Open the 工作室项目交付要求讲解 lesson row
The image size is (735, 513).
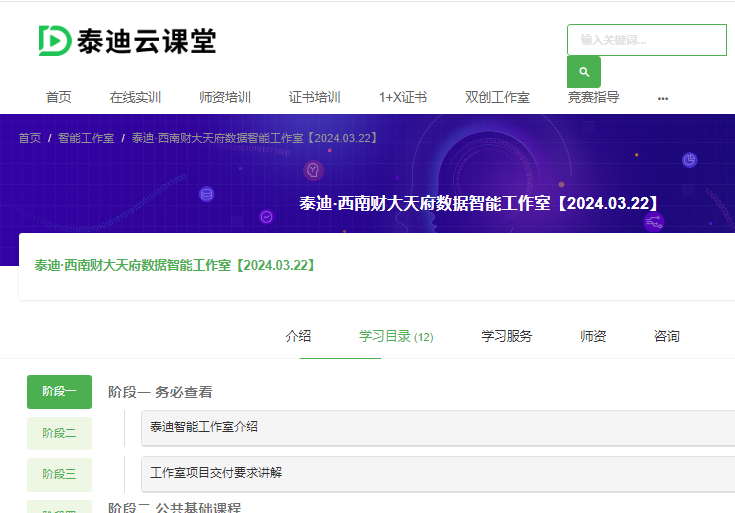pyautogui.click(x=438, y=474)
